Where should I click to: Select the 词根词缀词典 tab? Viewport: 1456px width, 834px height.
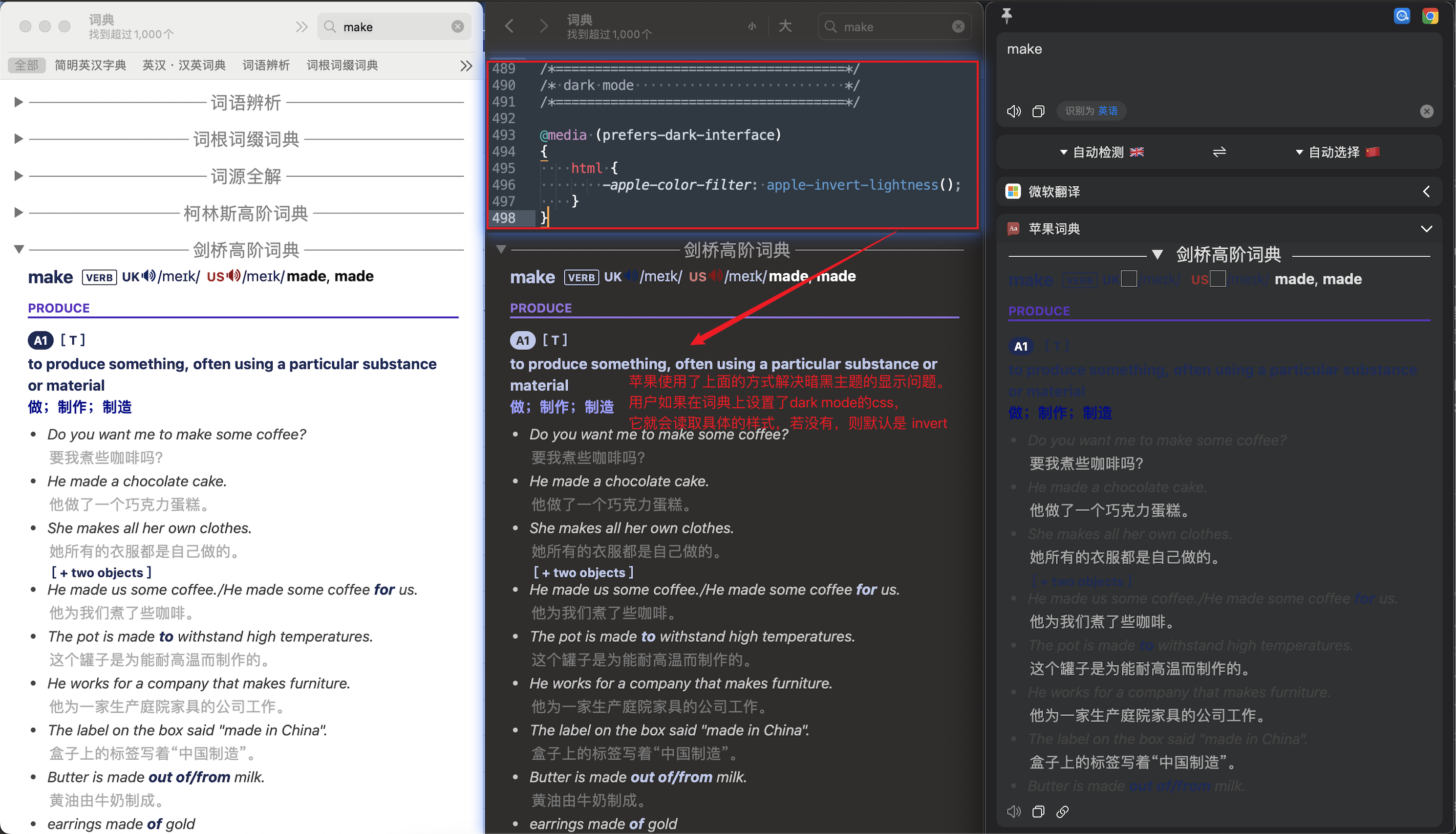[x=342, y=66]
